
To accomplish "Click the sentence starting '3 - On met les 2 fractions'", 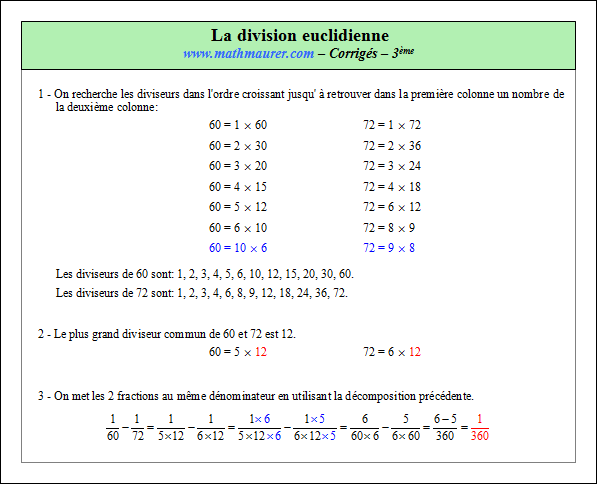I will tap(256, 396).
